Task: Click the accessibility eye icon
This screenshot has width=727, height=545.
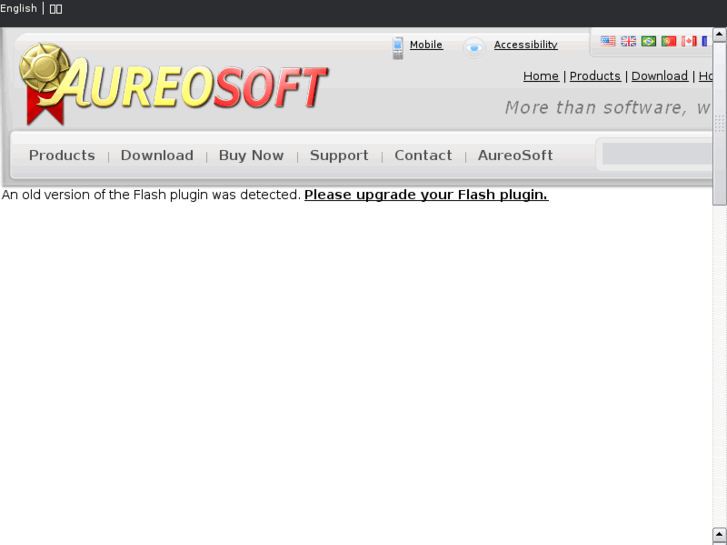Action: (x=474, y=47)
